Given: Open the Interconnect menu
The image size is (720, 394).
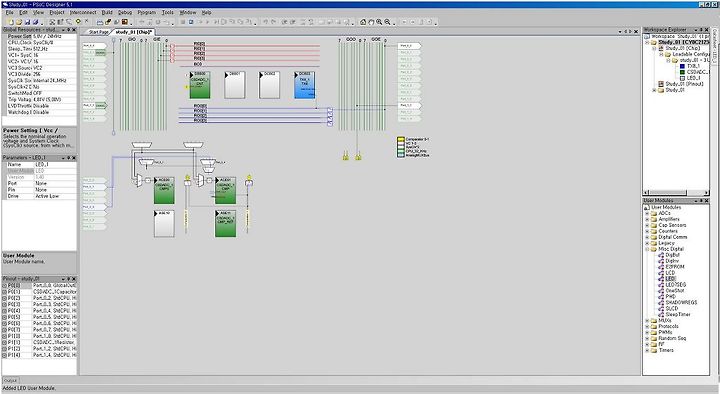Looking at the screenshot, I should 83,12.
